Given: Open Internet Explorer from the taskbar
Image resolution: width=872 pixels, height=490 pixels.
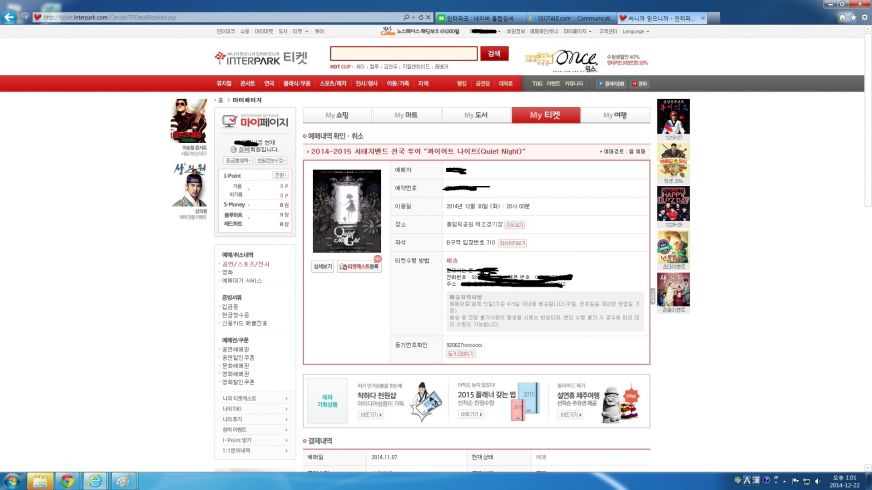Looking at the screenshot, I should point(94,481).
